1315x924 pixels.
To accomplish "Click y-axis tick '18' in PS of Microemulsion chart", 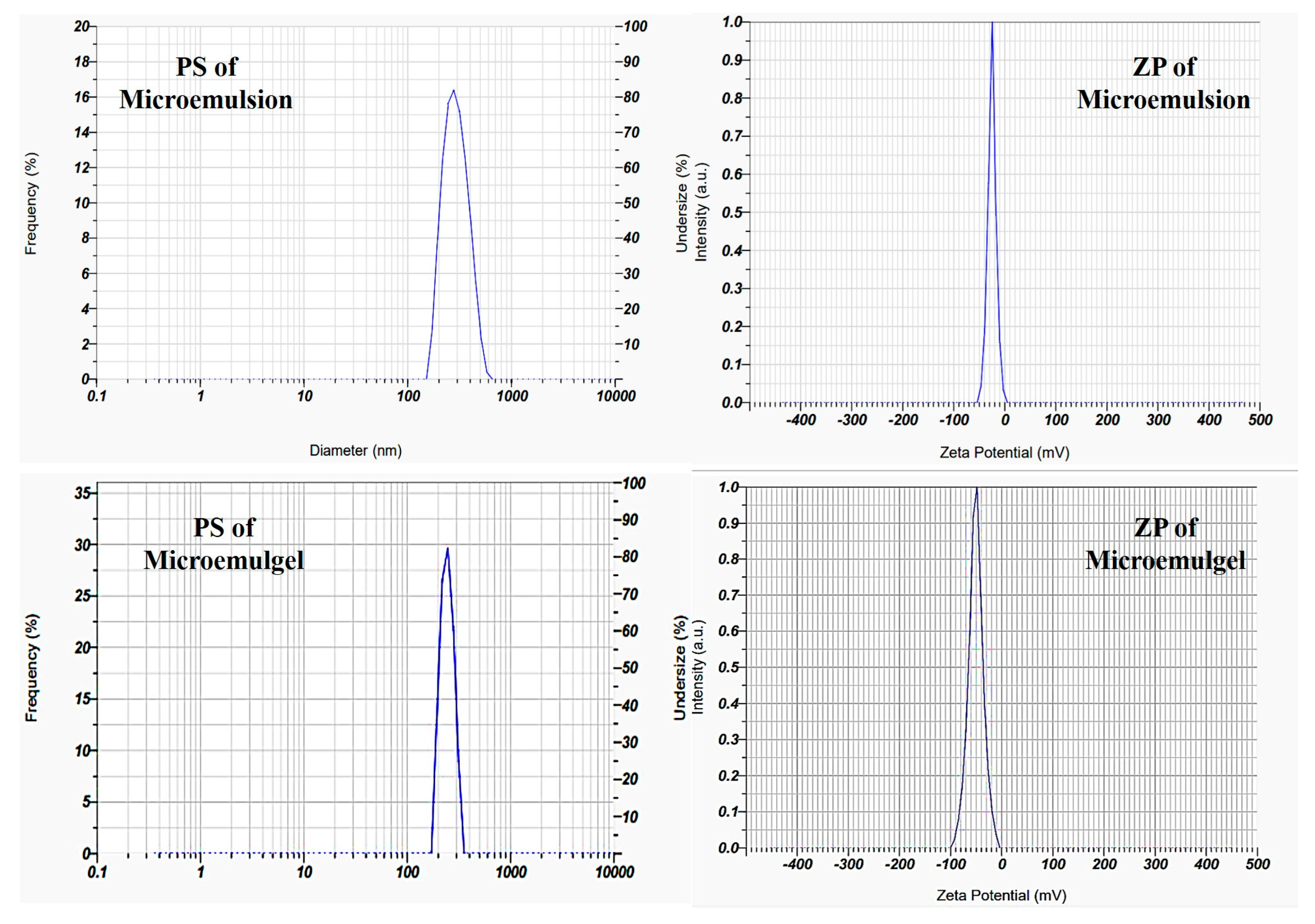I will point(82,62).
